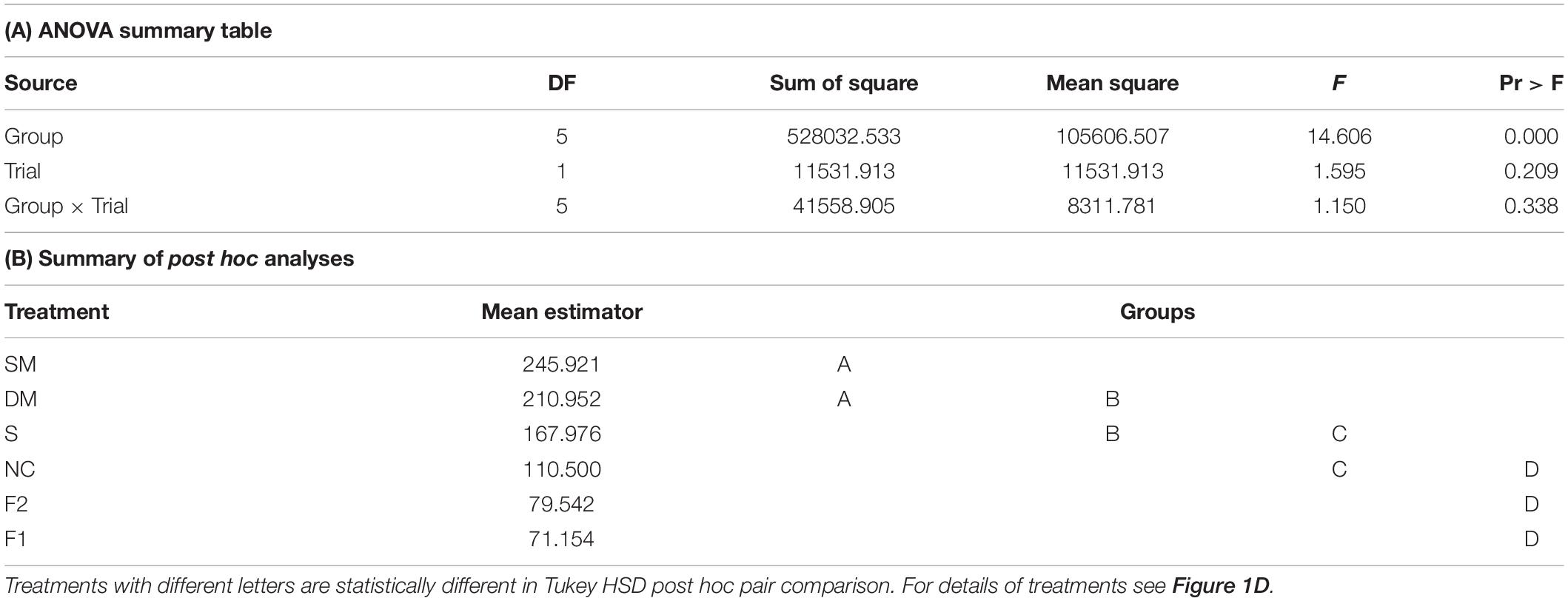Select the Trial row label
1568x601 pixels.
coord(23,171)
